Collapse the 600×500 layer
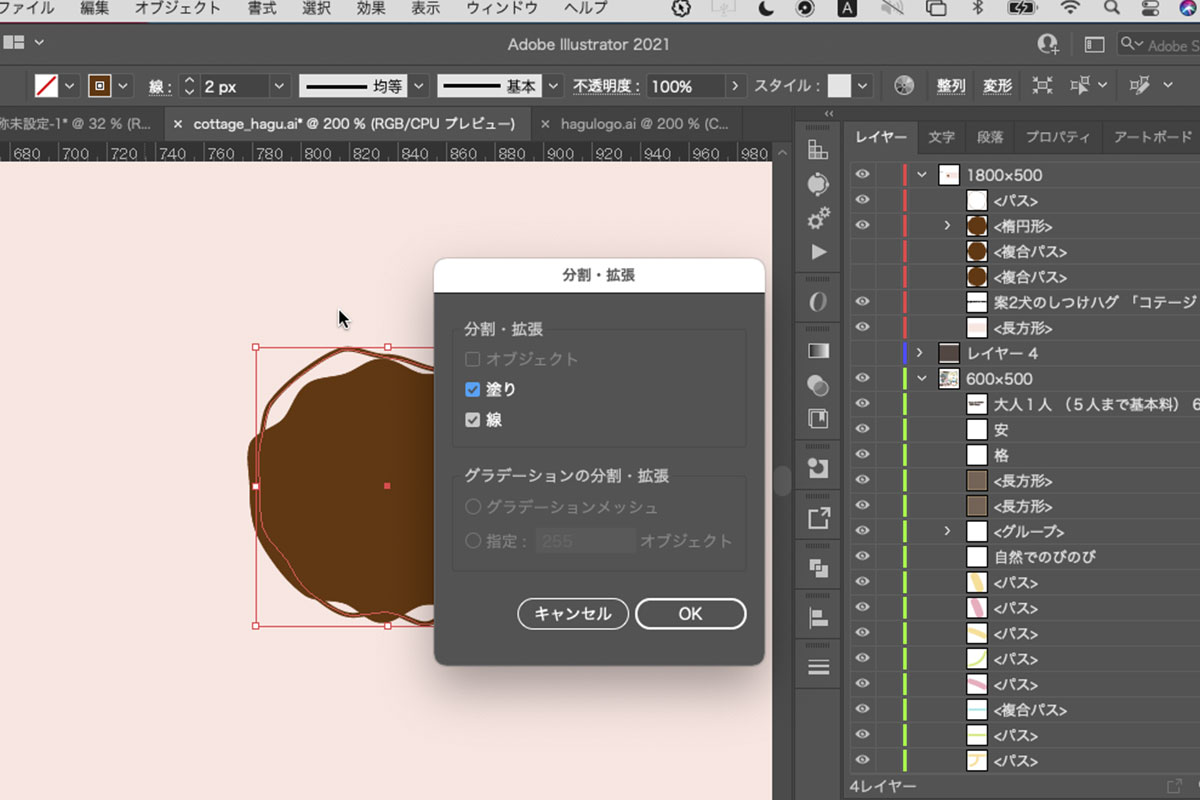 [921, 379]
